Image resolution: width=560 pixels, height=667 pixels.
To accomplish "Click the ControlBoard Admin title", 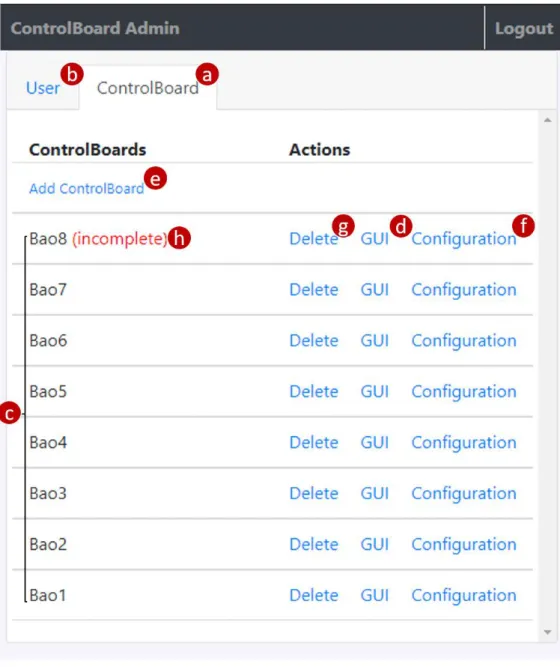I will [95, 29].
